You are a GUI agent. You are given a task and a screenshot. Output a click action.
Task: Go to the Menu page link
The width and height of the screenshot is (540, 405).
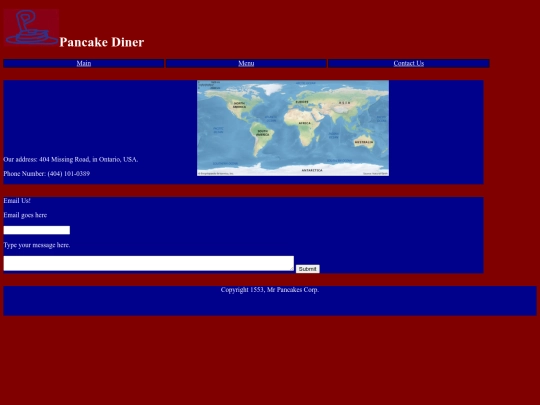(x=246, y=63)
